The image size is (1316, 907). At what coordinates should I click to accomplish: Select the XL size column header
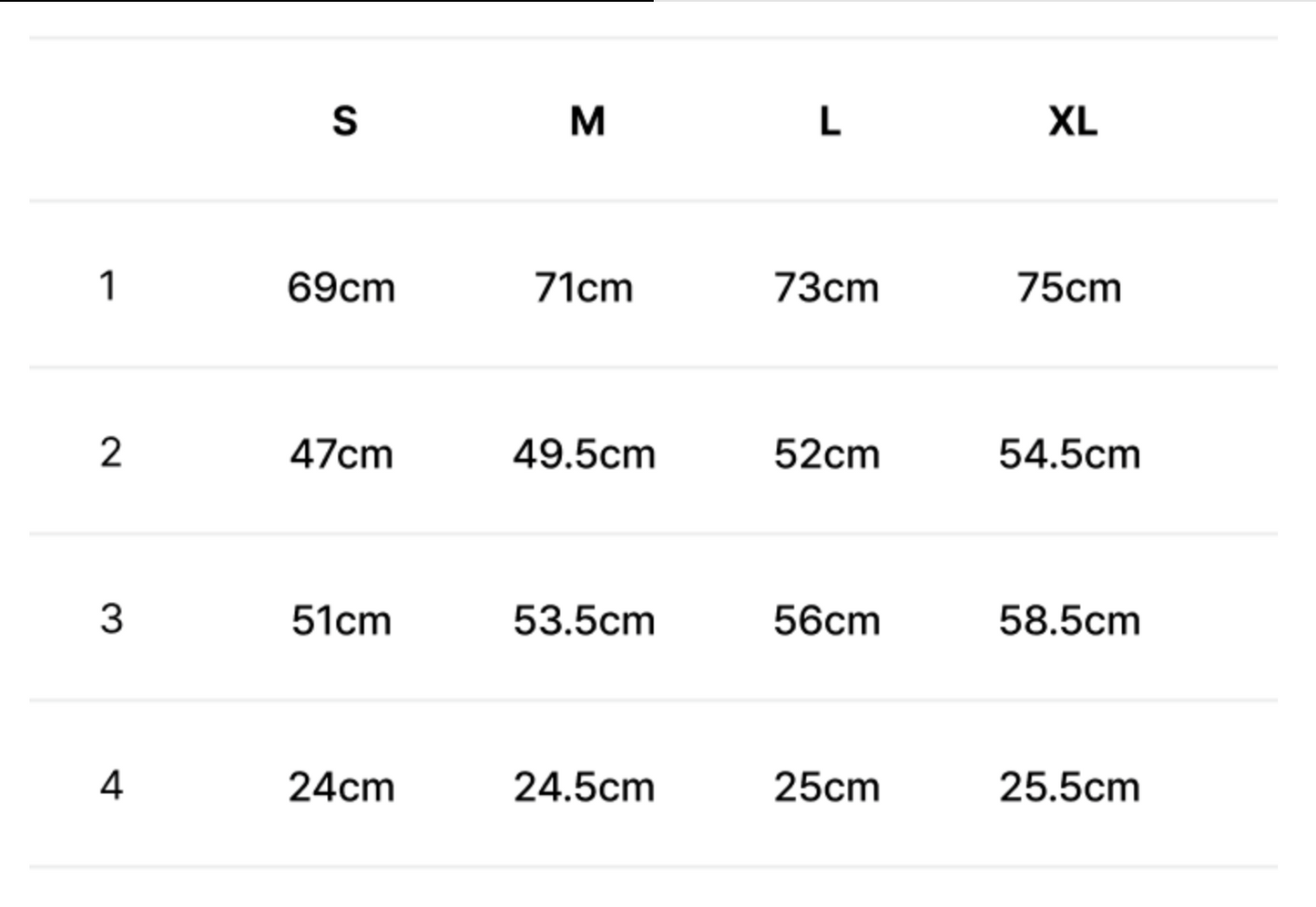pos(1073,120)
